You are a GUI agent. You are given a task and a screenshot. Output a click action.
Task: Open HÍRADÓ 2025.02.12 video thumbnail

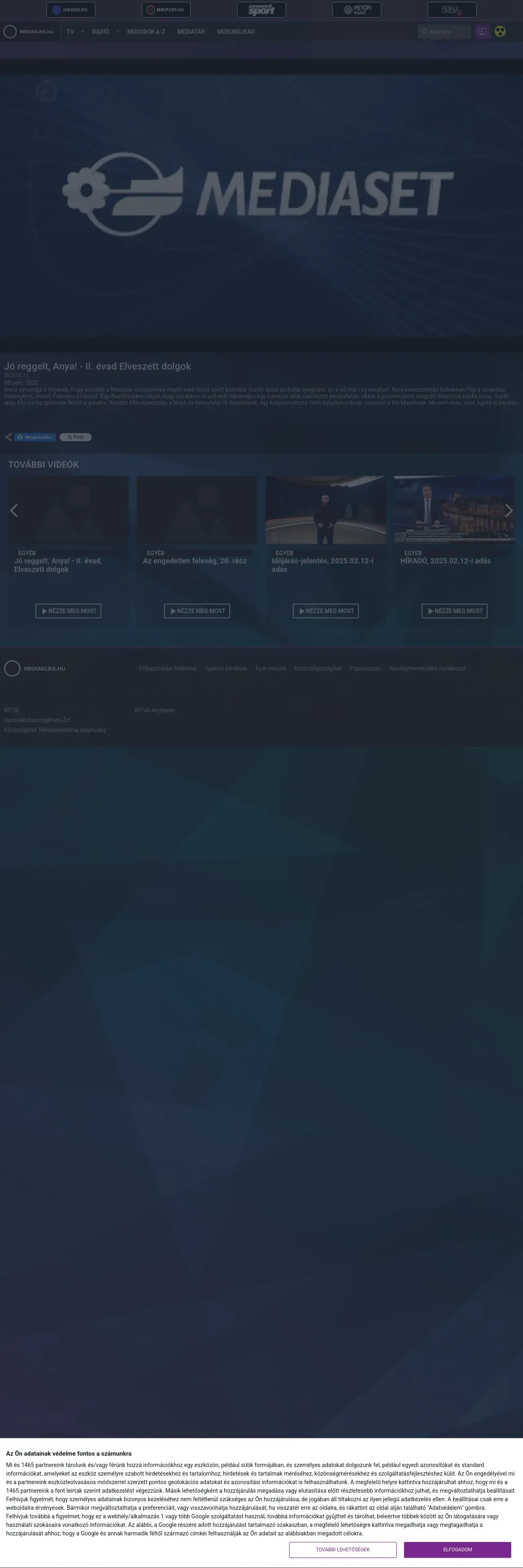[x=454, y=510]
